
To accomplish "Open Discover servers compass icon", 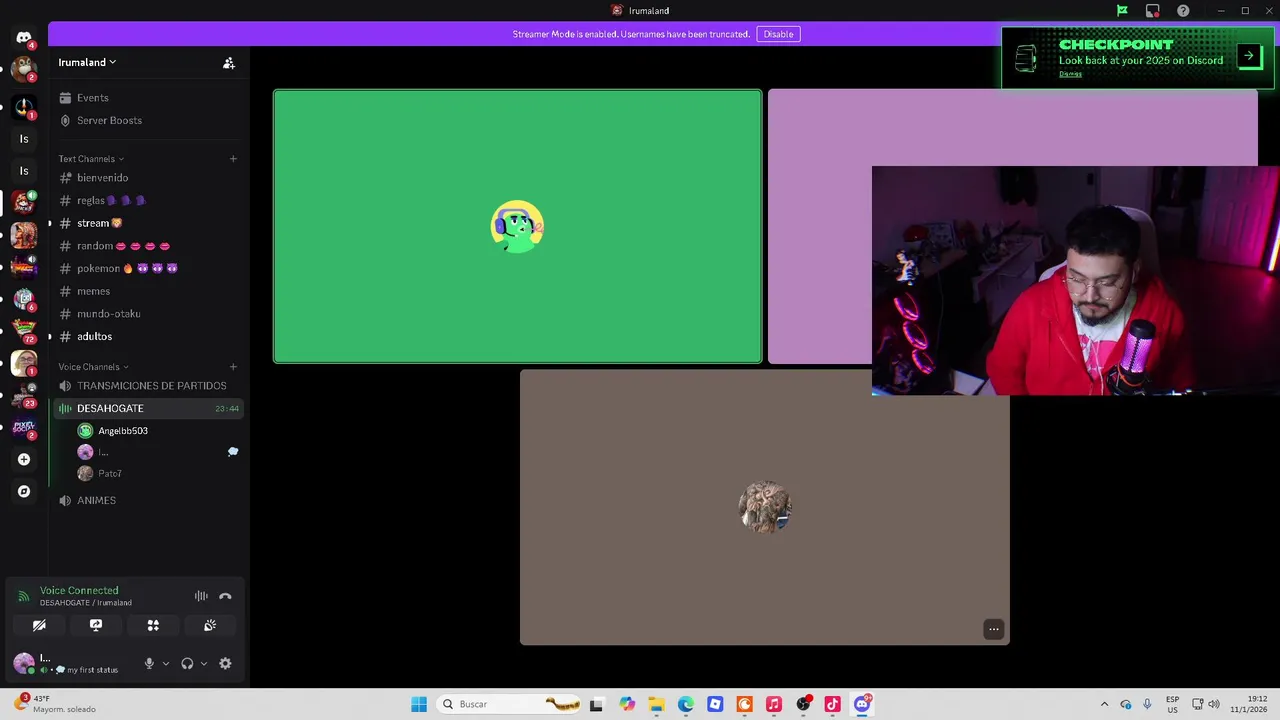I will point(24,491).
